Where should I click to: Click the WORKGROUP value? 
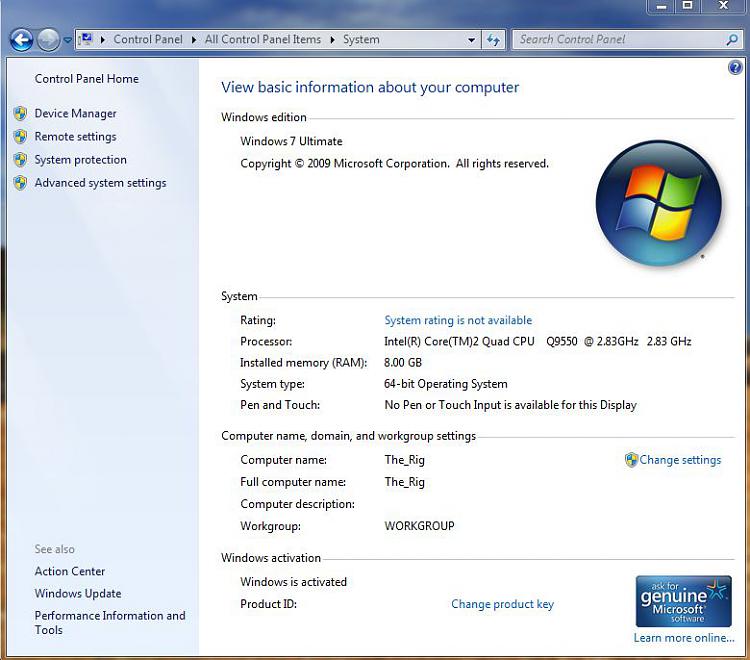419,526
